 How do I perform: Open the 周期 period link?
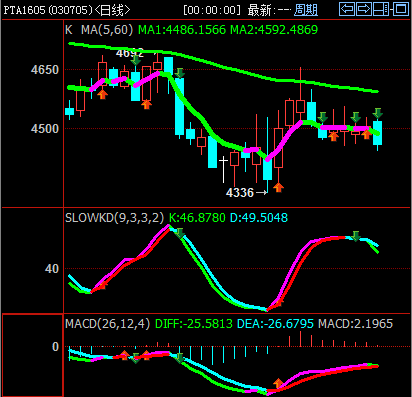click(306, 10)
